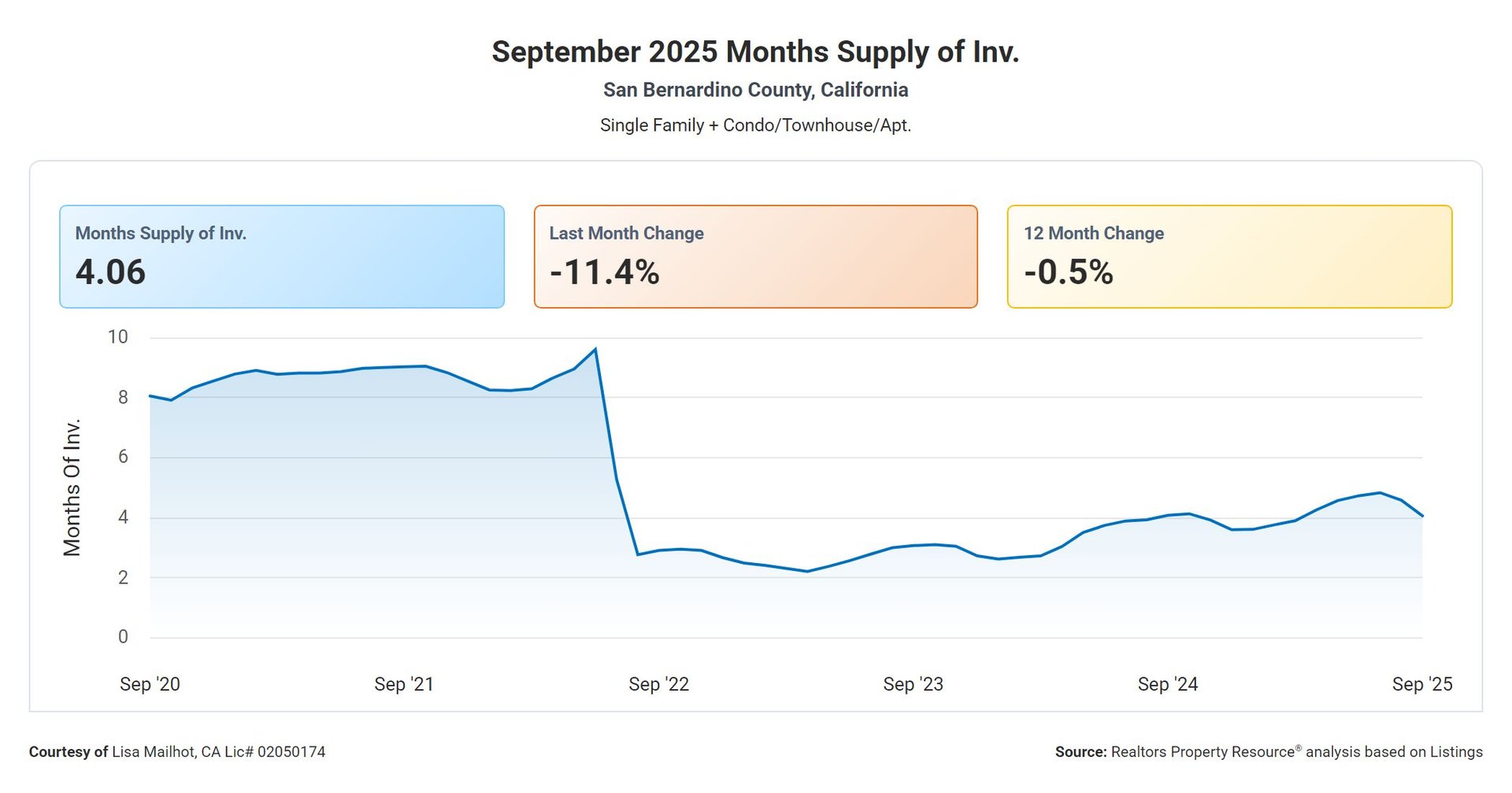The image size is (1512, 793).
Task: Click the September 2025 Months Supply chart title
Action: pyautogui.click(x=755, y=52)
